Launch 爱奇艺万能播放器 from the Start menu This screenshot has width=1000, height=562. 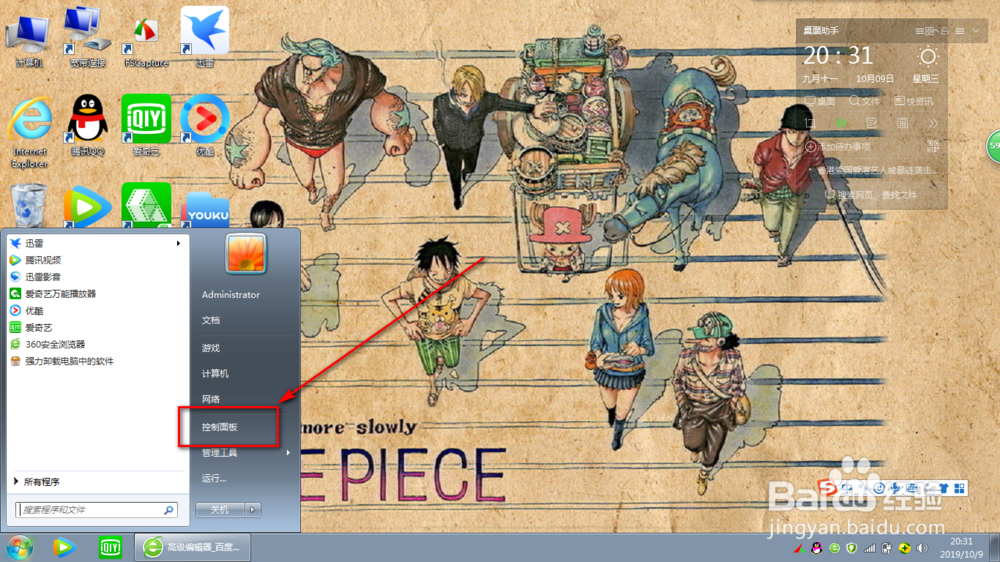point(97,293)
